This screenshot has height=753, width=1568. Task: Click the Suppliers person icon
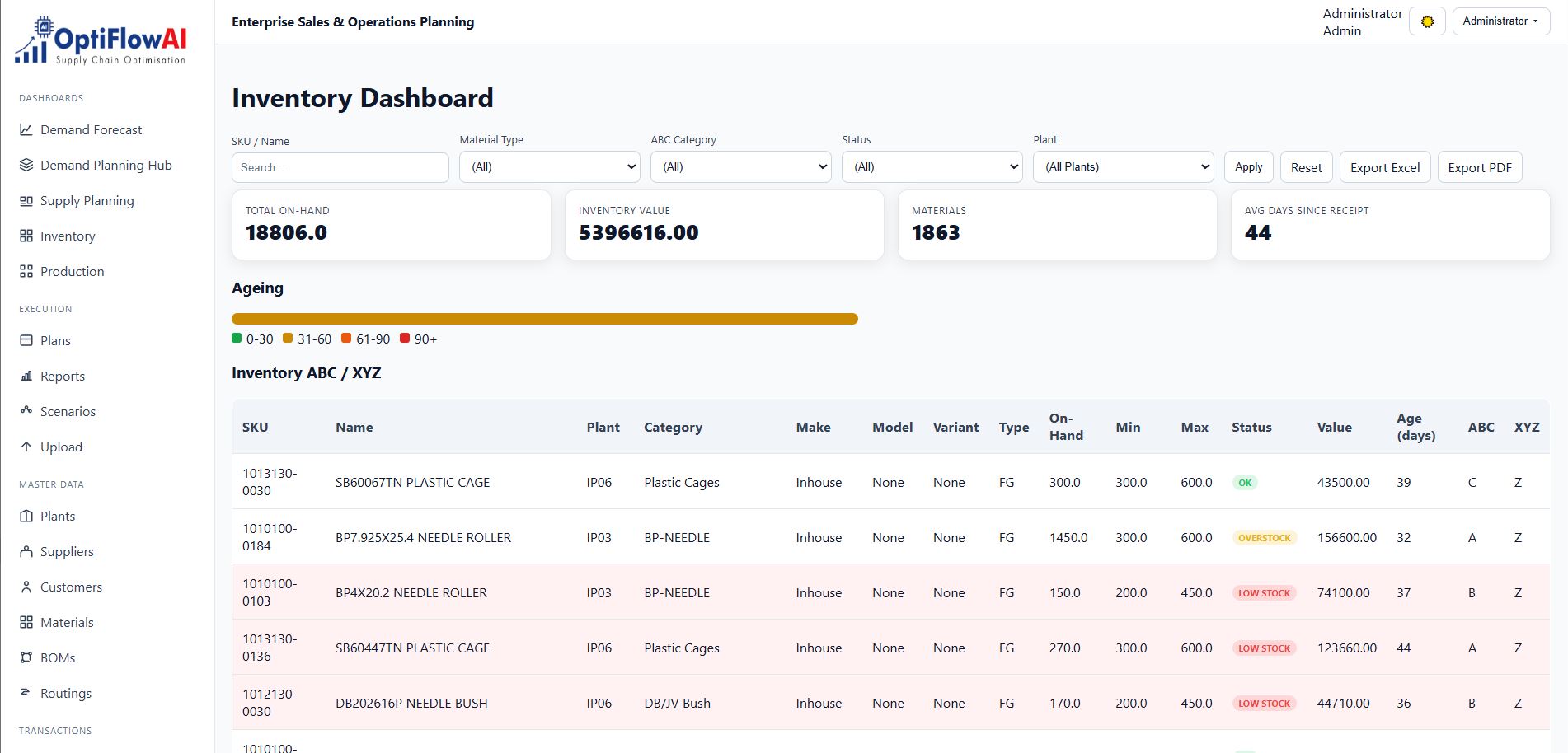26,552
